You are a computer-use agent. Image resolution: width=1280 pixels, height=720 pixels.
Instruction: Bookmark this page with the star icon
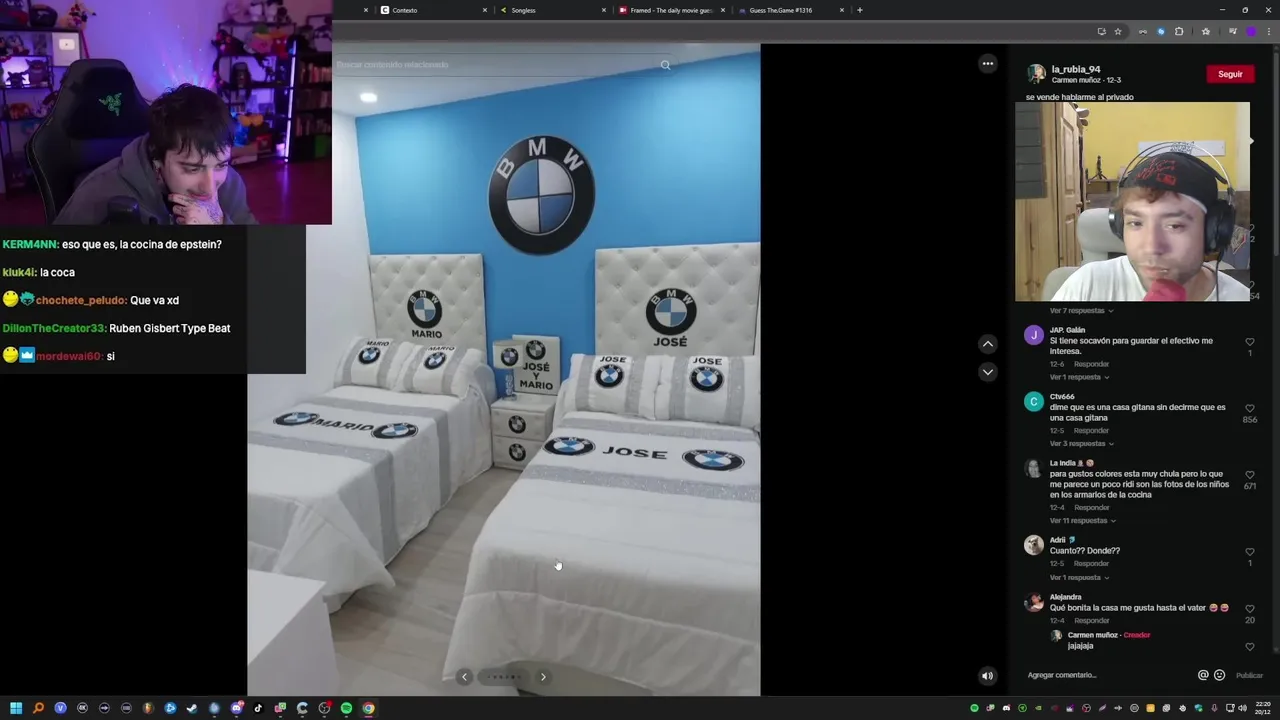click(1118, 32)
